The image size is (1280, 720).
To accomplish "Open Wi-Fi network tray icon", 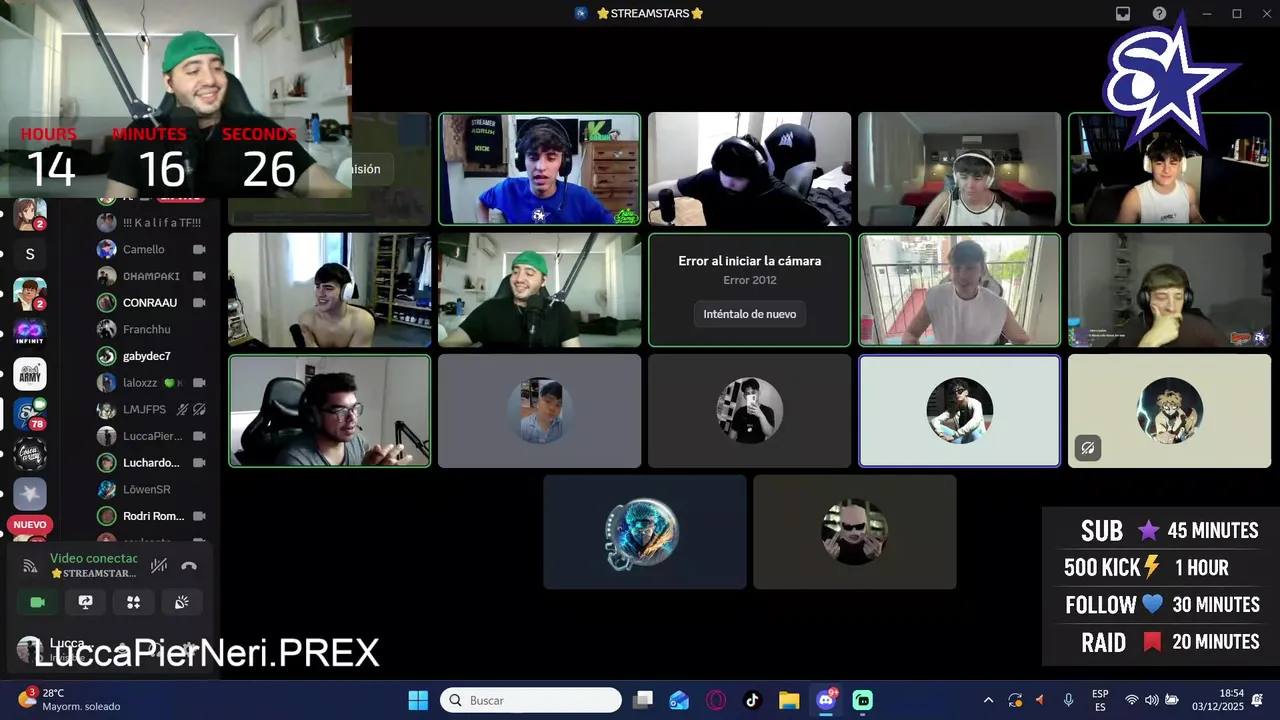I will point(1131,700).
